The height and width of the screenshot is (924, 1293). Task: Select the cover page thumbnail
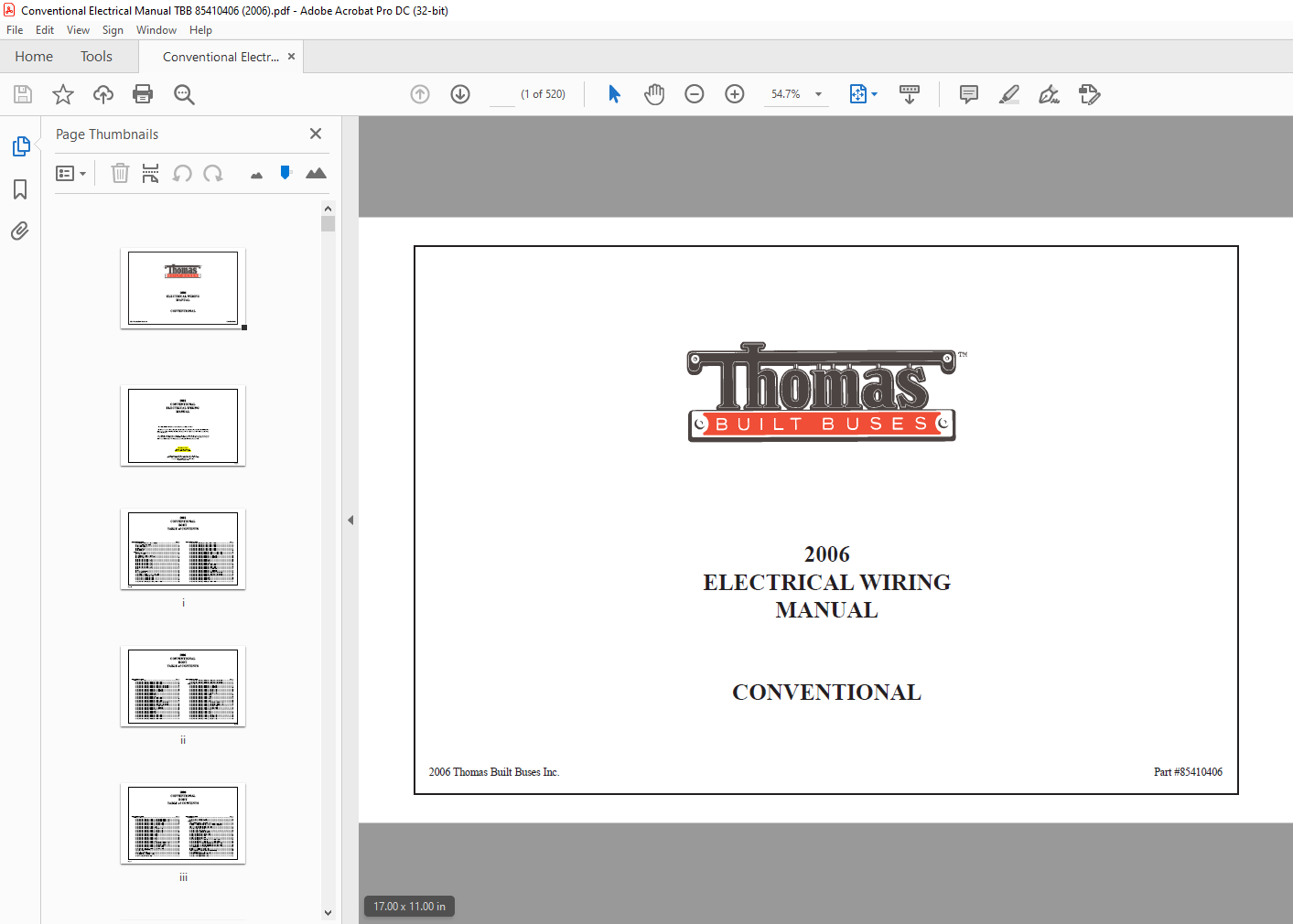[183, 288]
